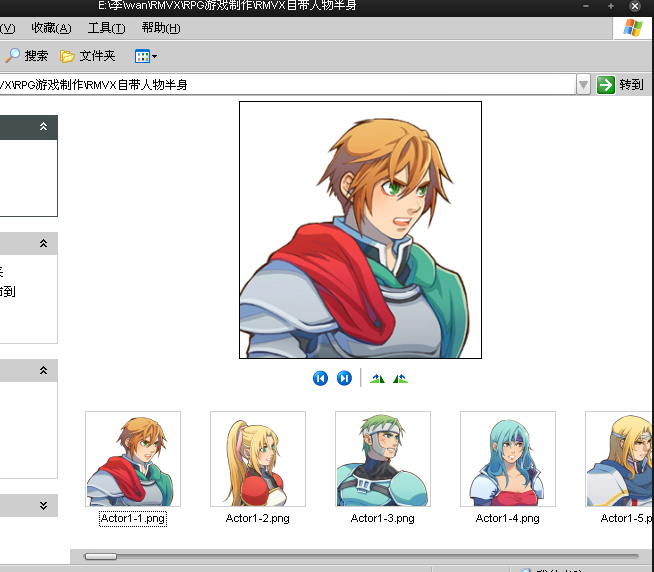Select the Actor1-4.png thumbnail
Viewport: 654px width, 572px height.
[508, 459]
